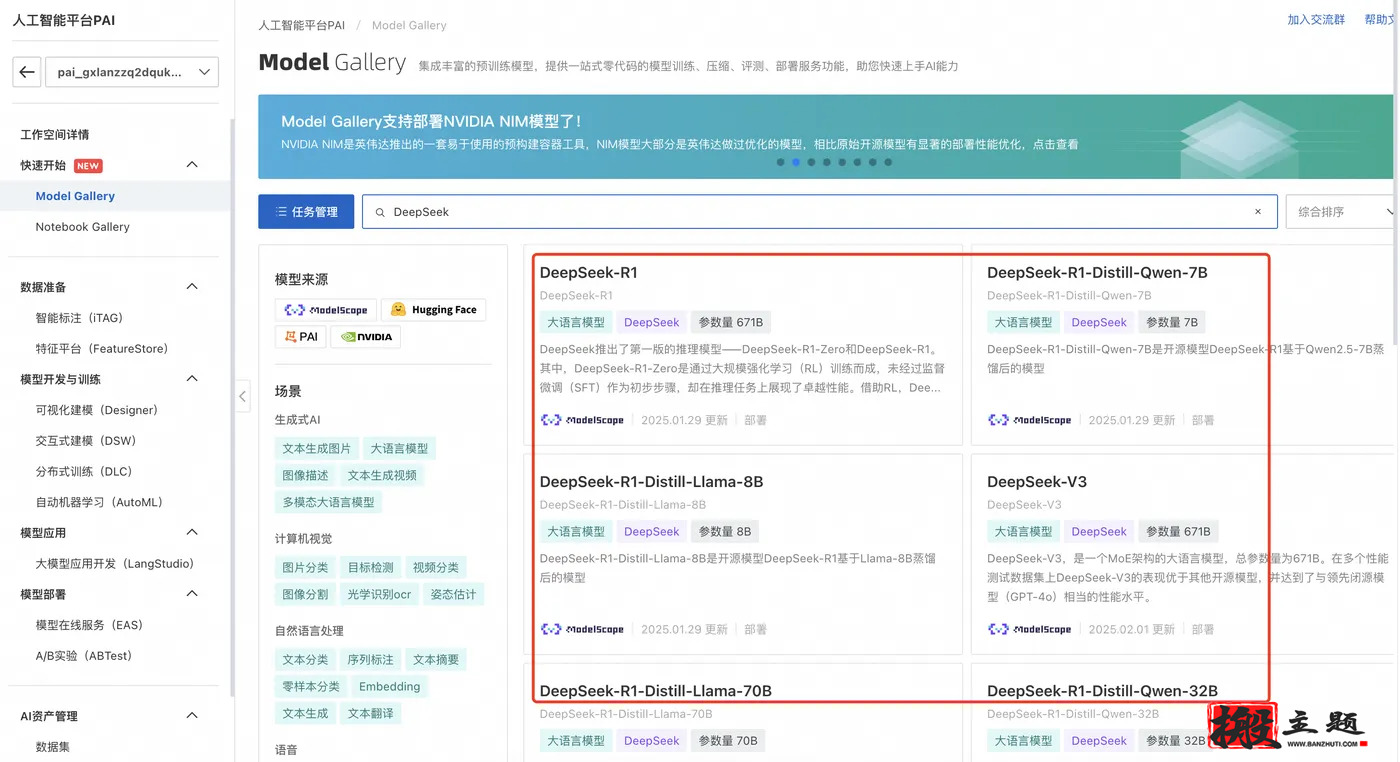Open 模型在线服务 (EAS)

(x=89, y=625)
